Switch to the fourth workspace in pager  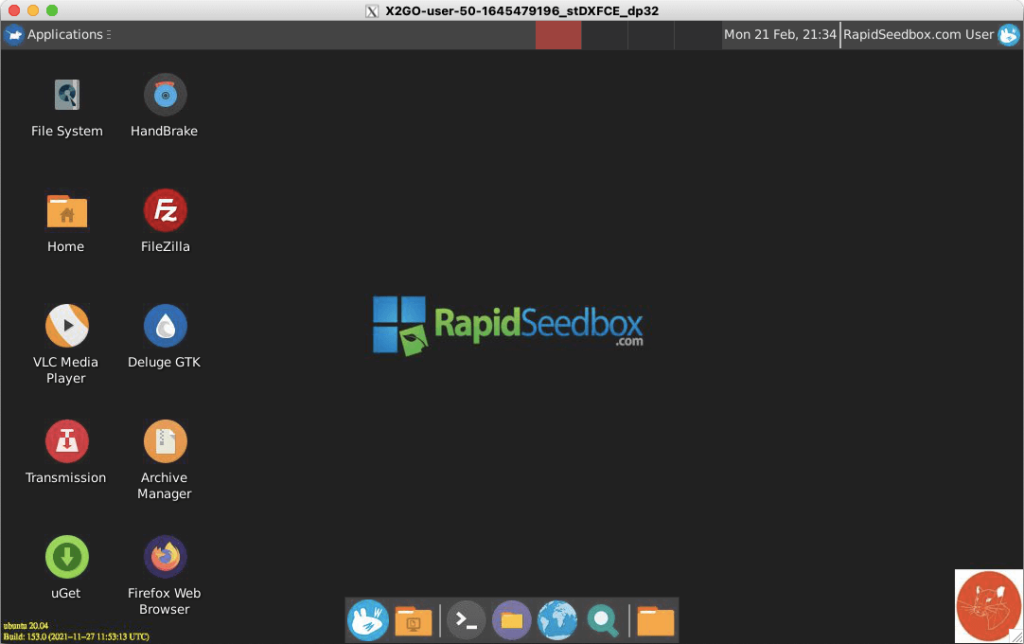[x=697, y=35]
